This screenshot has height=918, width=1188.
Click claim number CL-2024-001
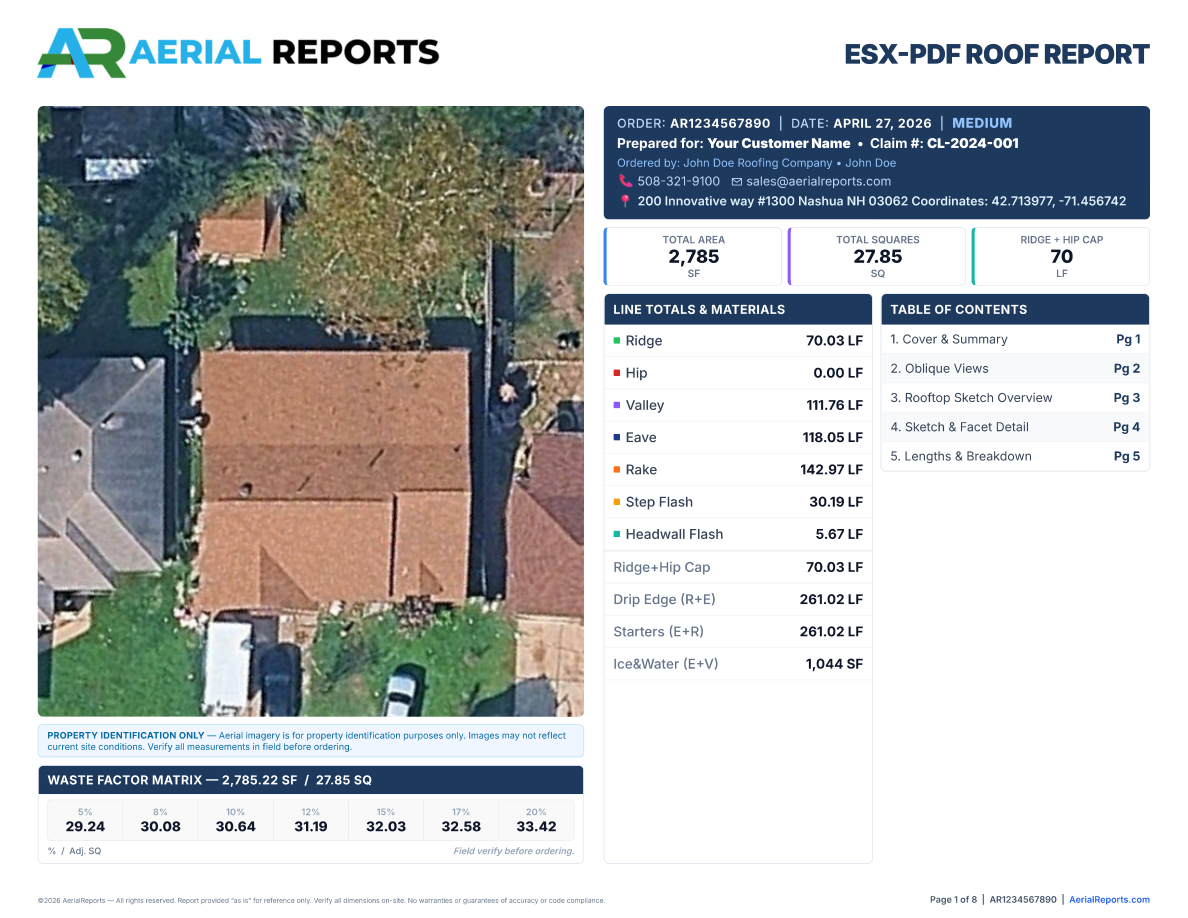pos(973,143)
